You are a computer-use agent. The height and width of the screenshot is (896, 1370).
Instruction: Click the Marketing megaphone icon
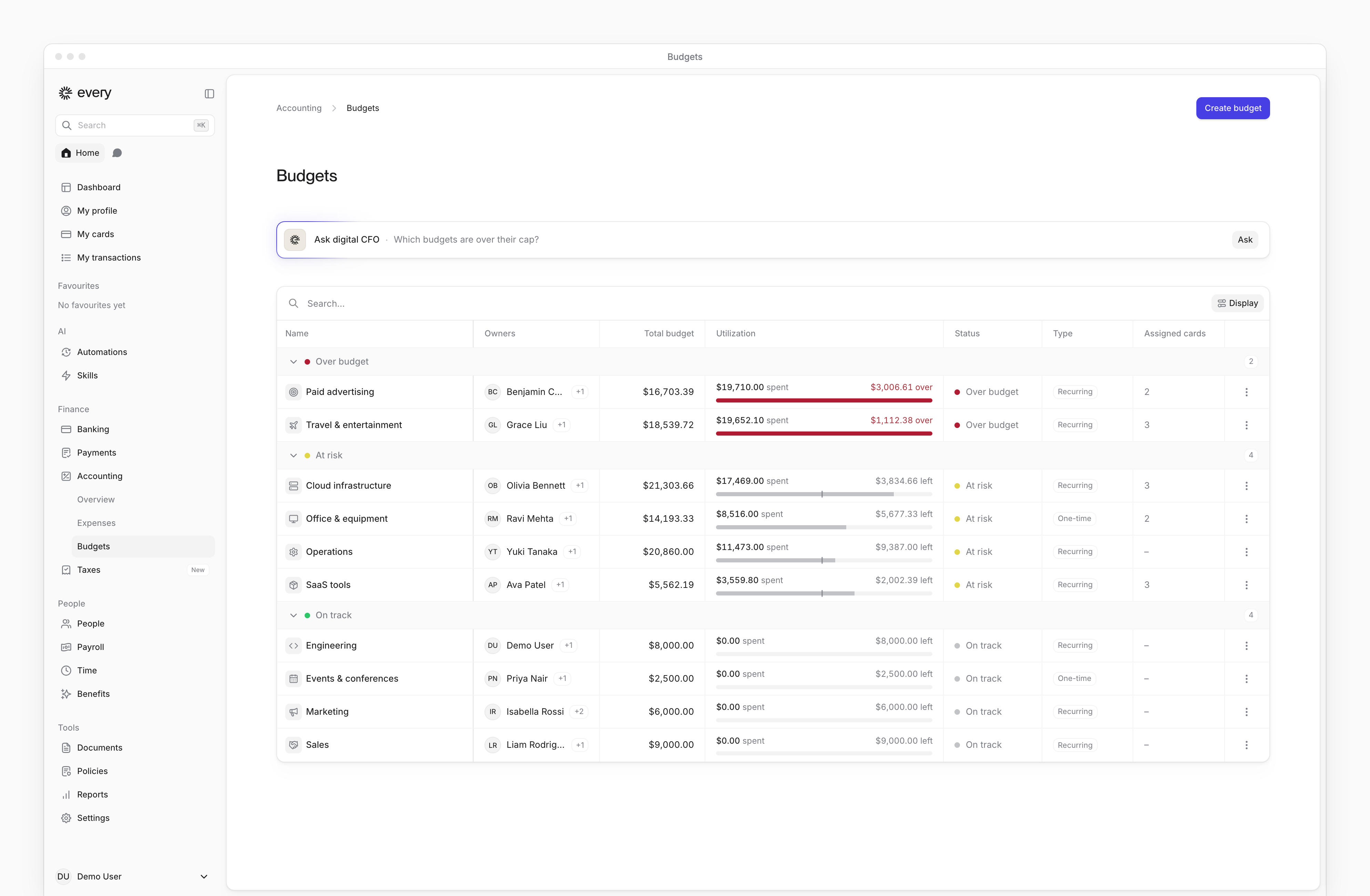294,712
